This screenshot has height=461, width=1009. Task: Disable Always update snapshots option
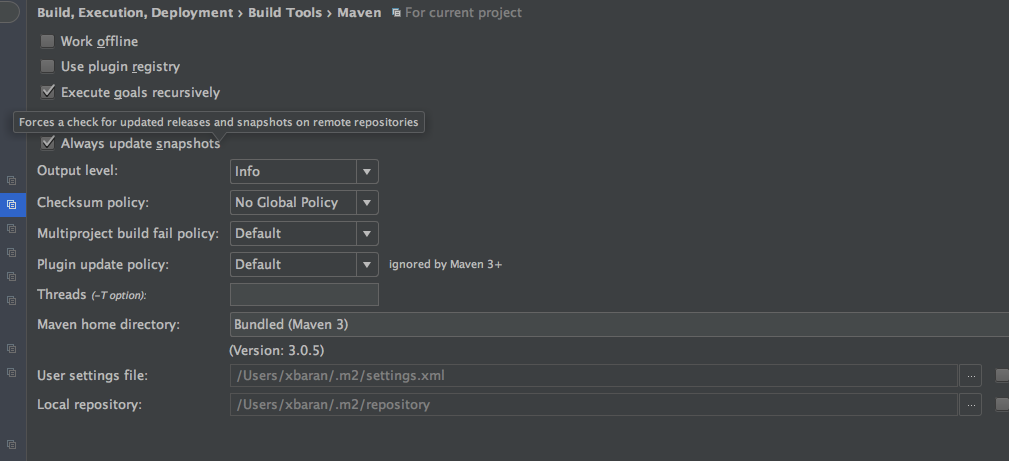pos(47,143)
